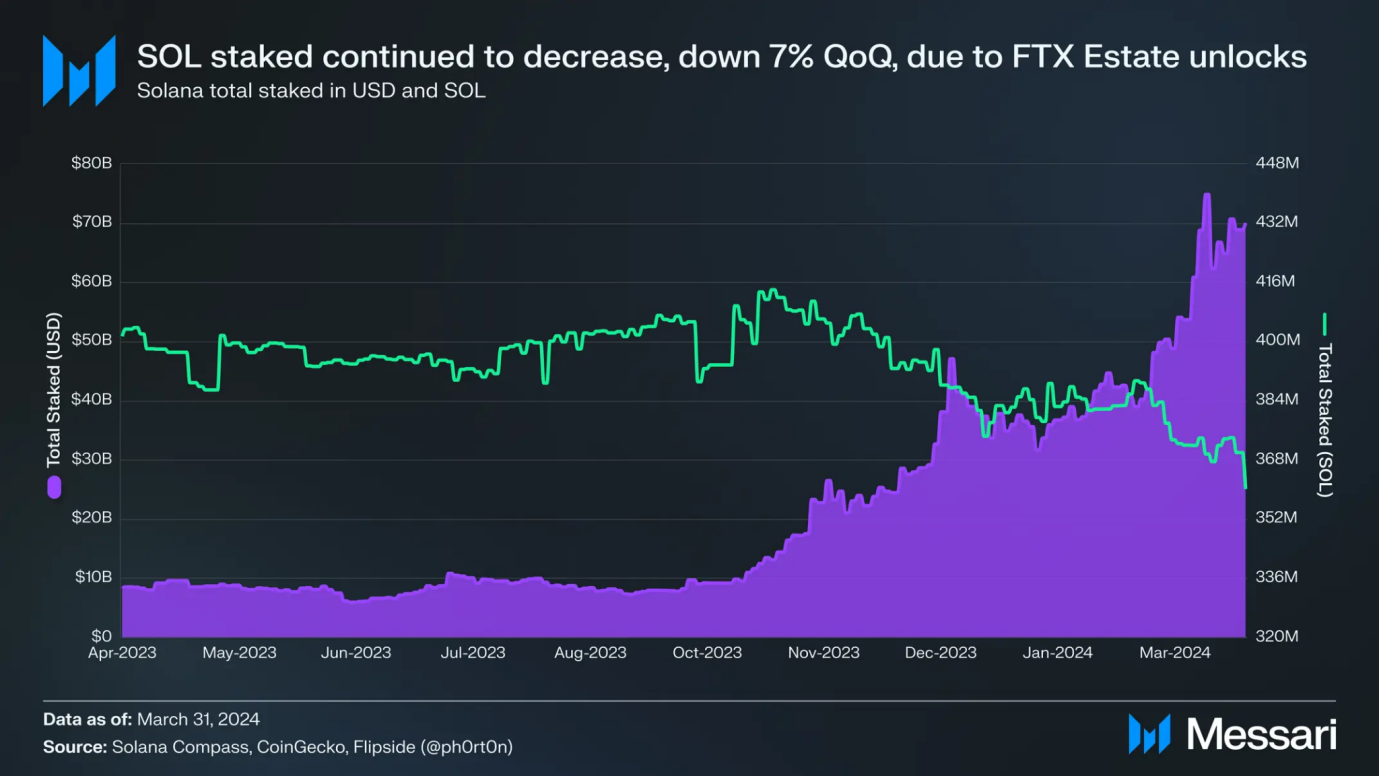
Task: Click the 448M right axis tick label
Action: tap(1277, 163)
